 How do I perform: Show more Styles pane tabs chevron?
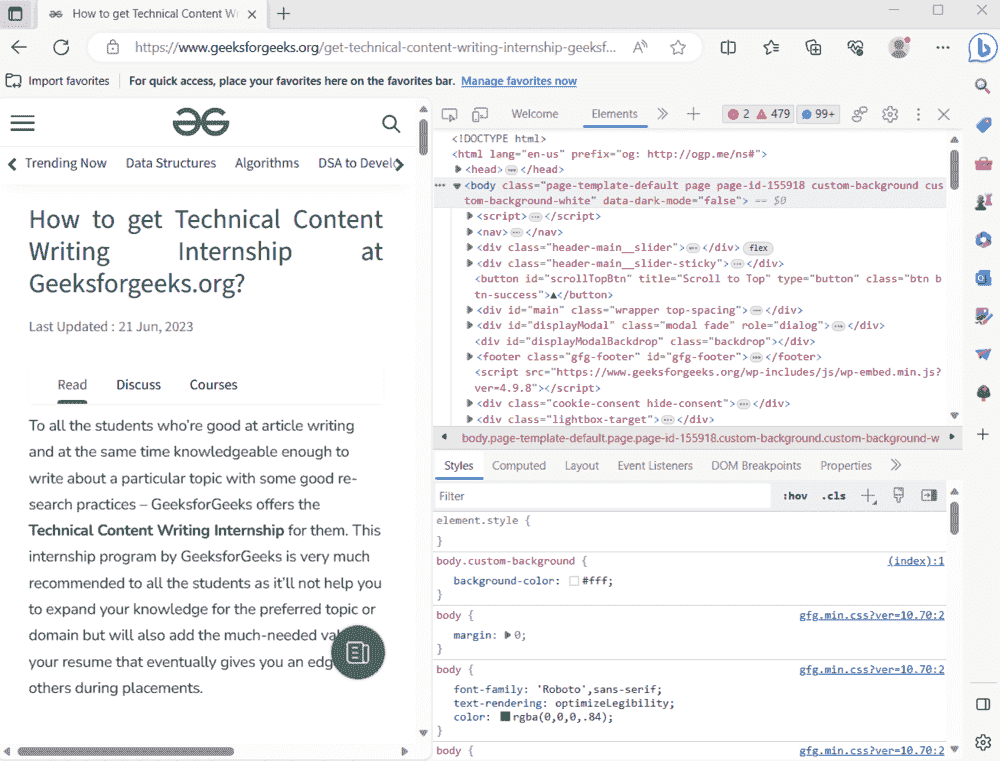click(896, 465)
